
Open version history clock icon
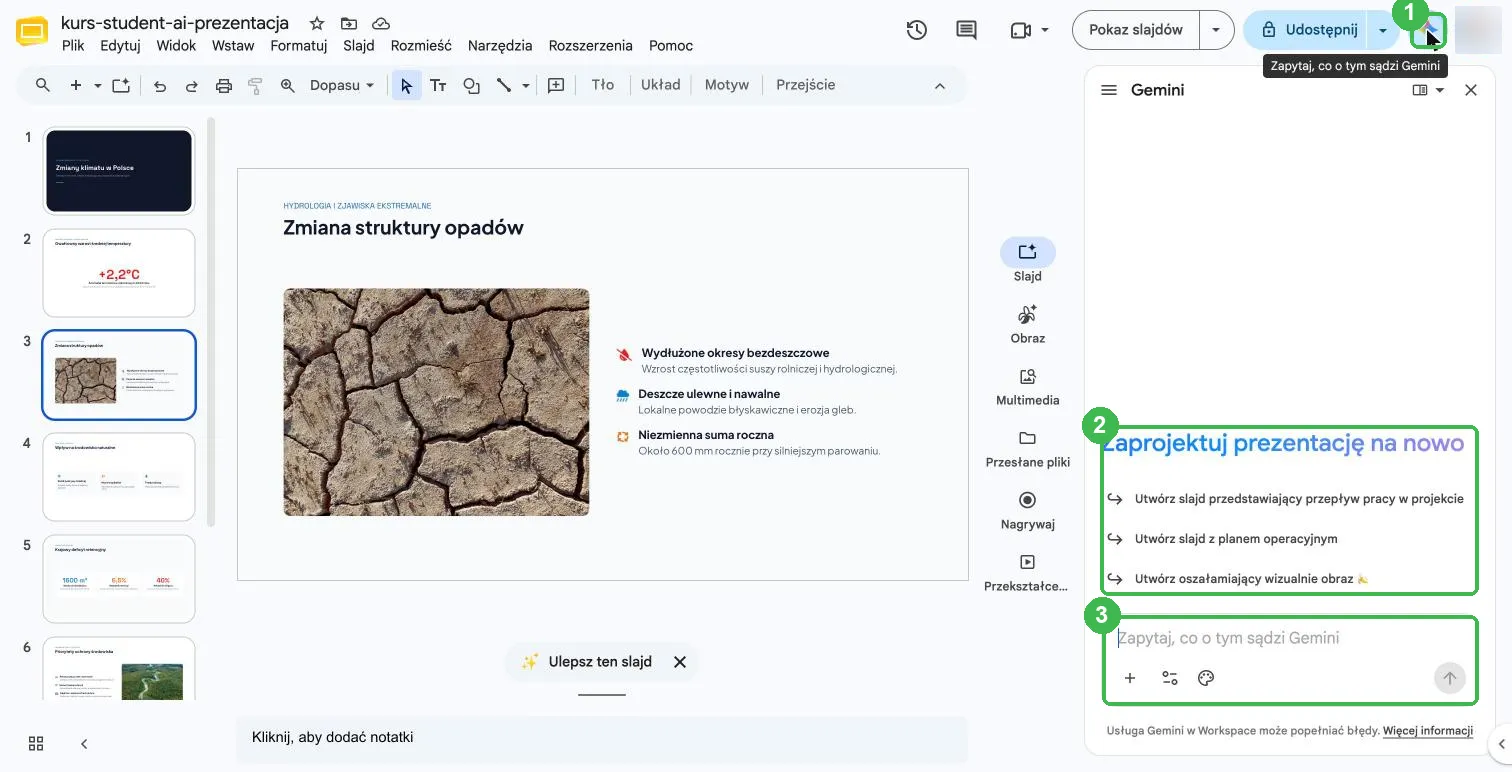pyautogui.click(x=916, y=30)
